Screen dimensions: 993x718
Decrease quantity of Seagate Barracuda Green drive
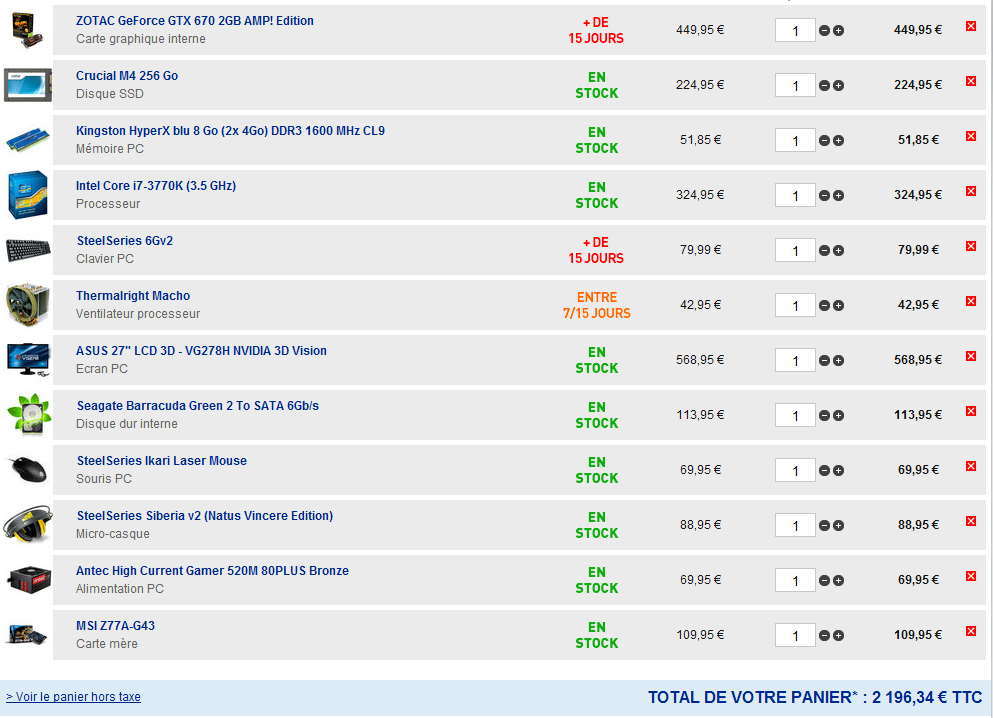[825, 416]
